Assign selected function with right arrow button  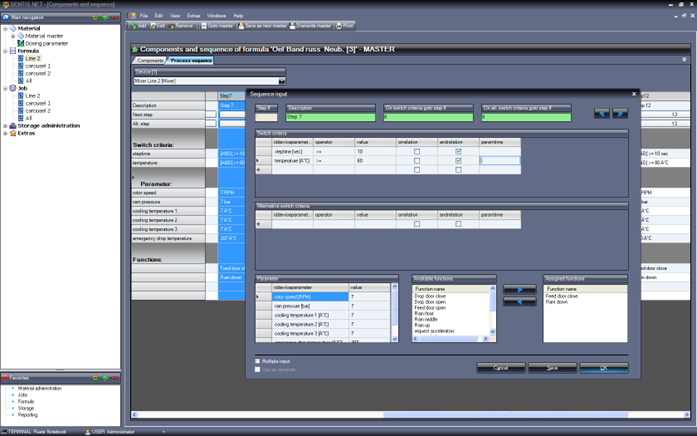519,289
